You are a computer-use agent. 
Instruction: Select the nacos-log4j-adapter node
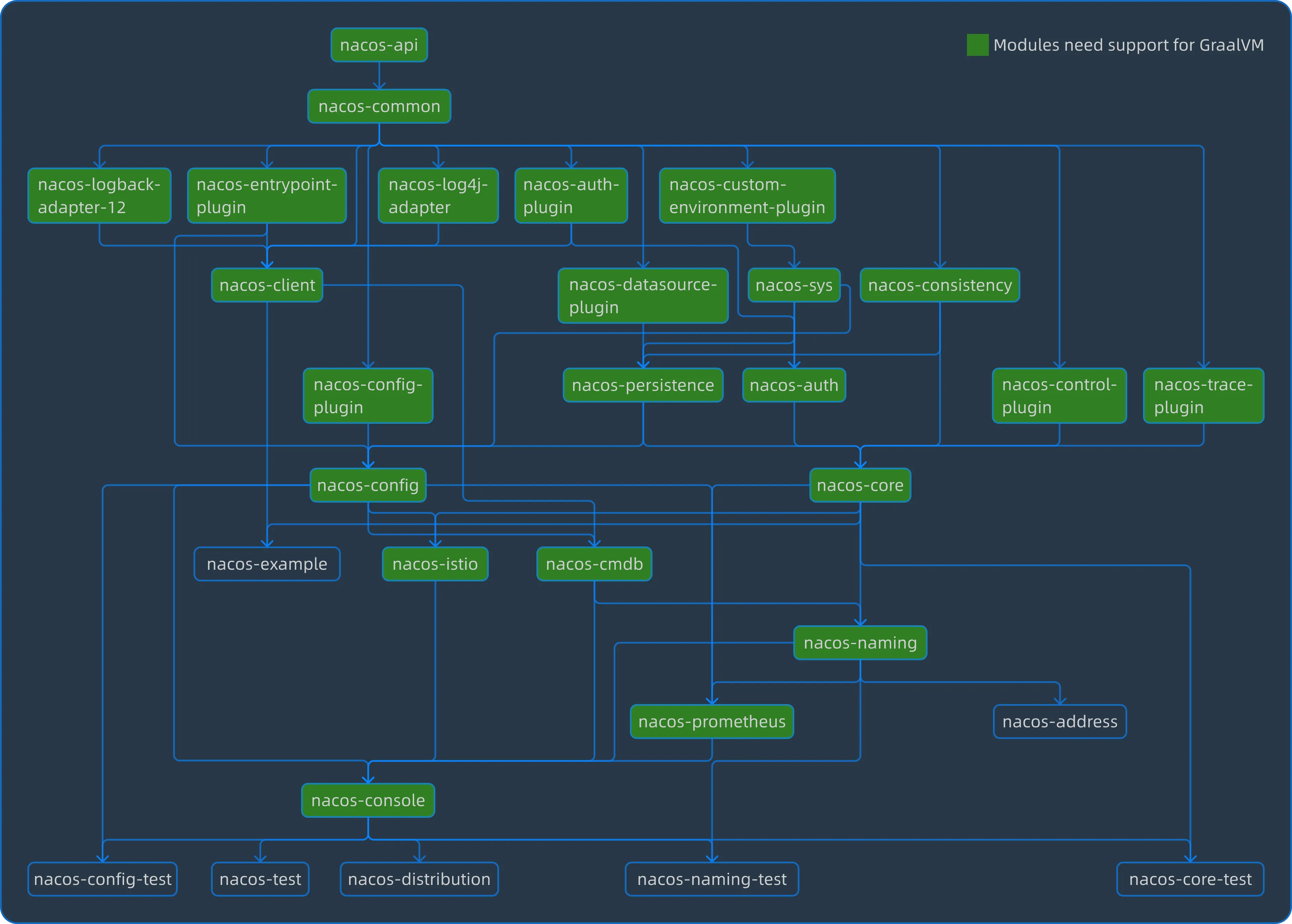click(x=438, y=196)
